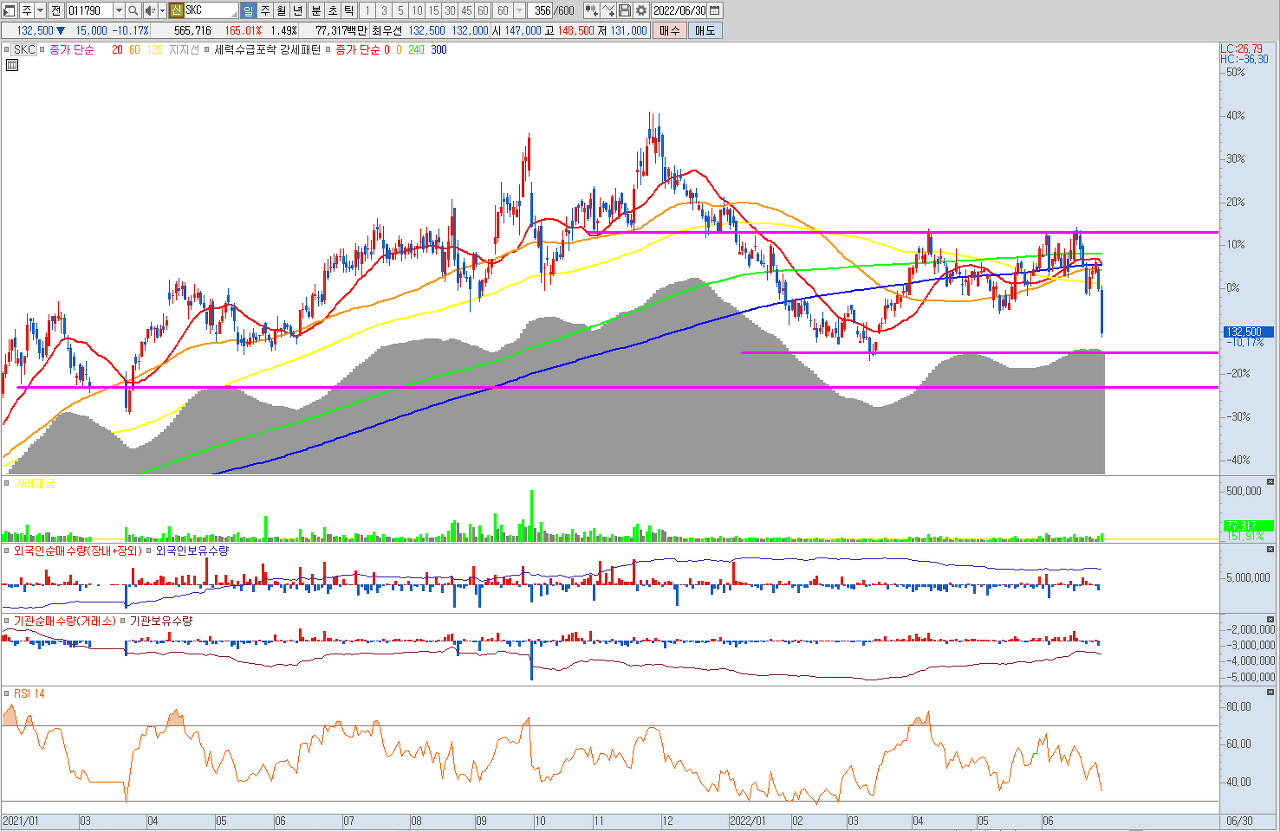Choose interval button 15

433,11
